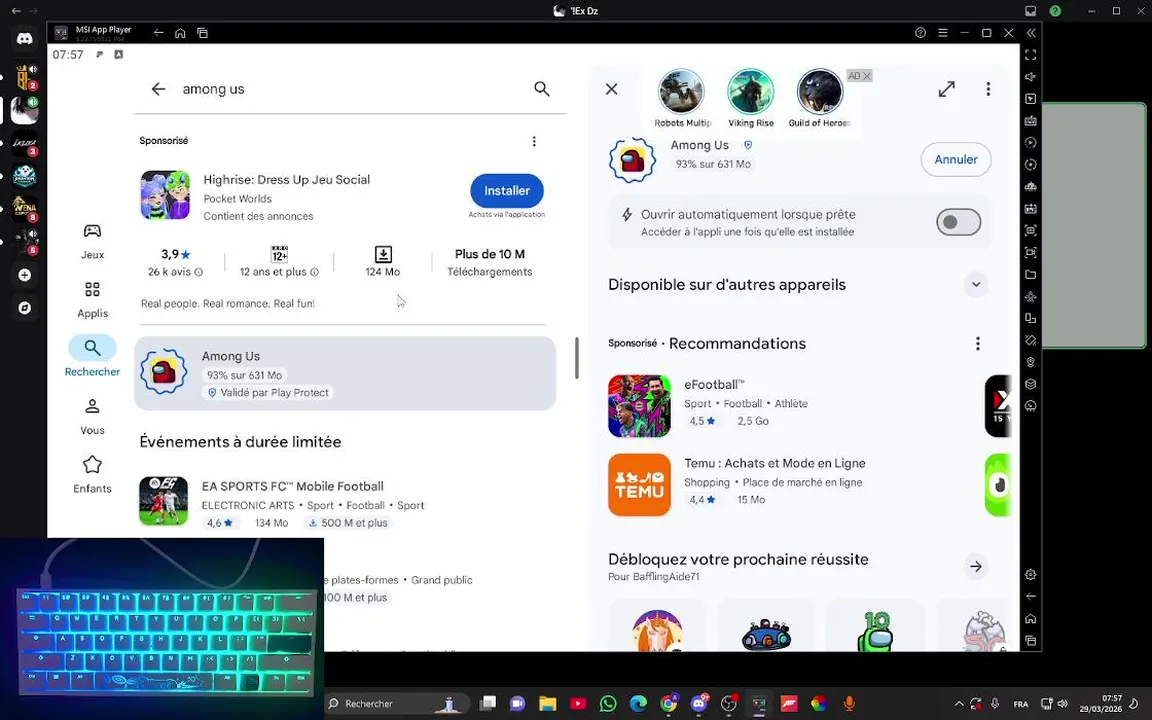Toggle the emulator fullscreen icon
1152x720 pixels.
(1031, 55)
